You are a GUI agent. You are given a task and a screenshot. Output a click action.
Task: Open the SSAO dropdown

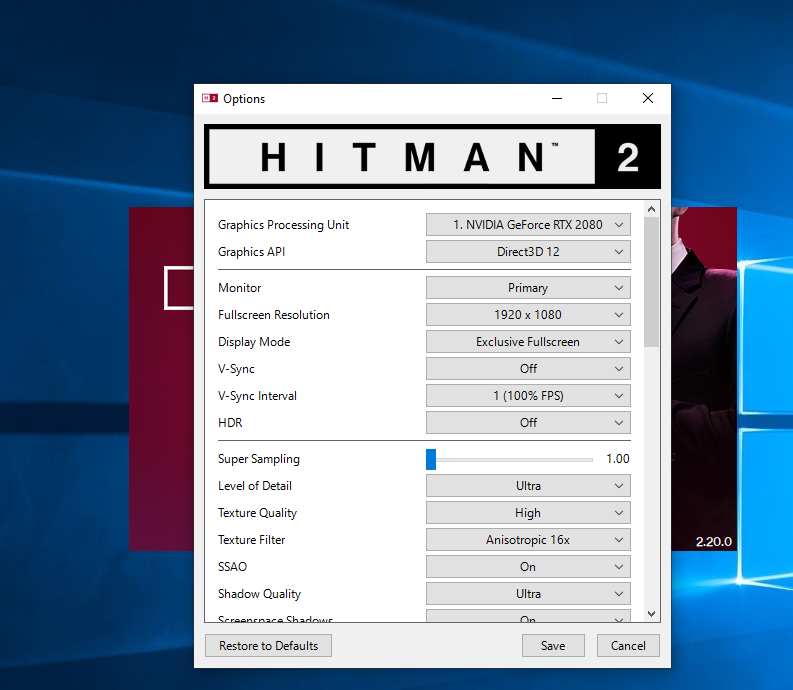[528, 567]
